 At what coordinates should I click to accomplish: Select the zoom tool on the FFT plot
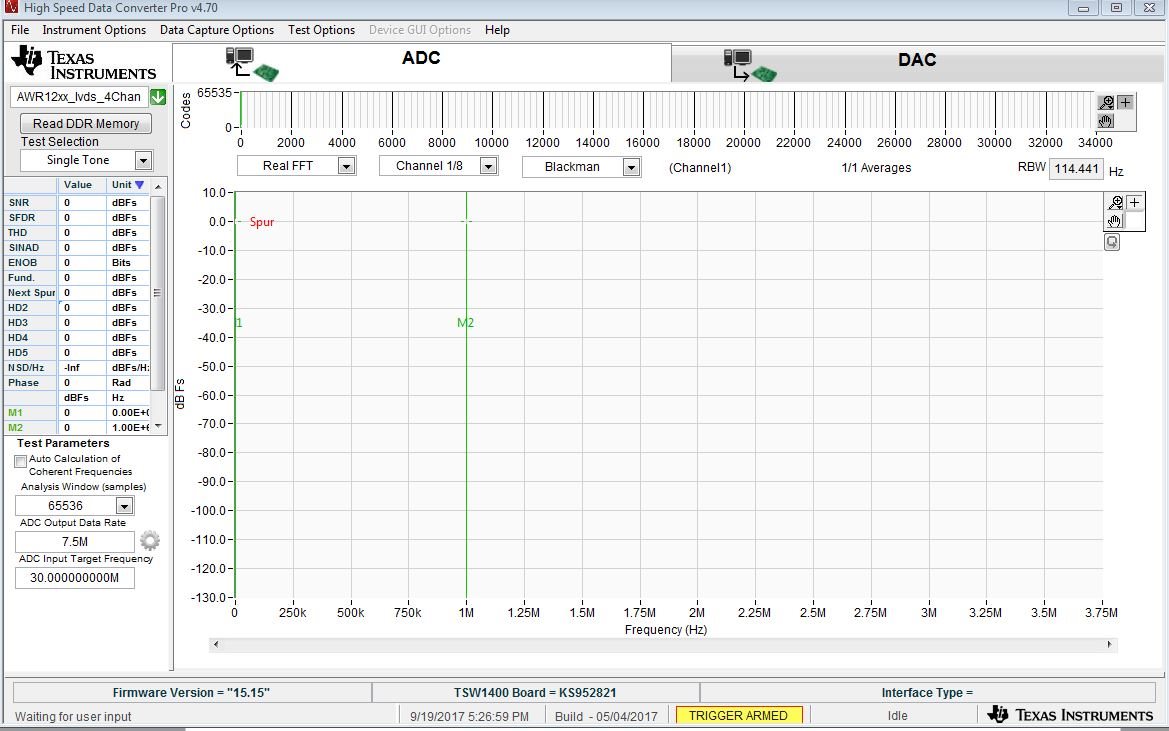pyautogui.click(x=1115, y=203)
